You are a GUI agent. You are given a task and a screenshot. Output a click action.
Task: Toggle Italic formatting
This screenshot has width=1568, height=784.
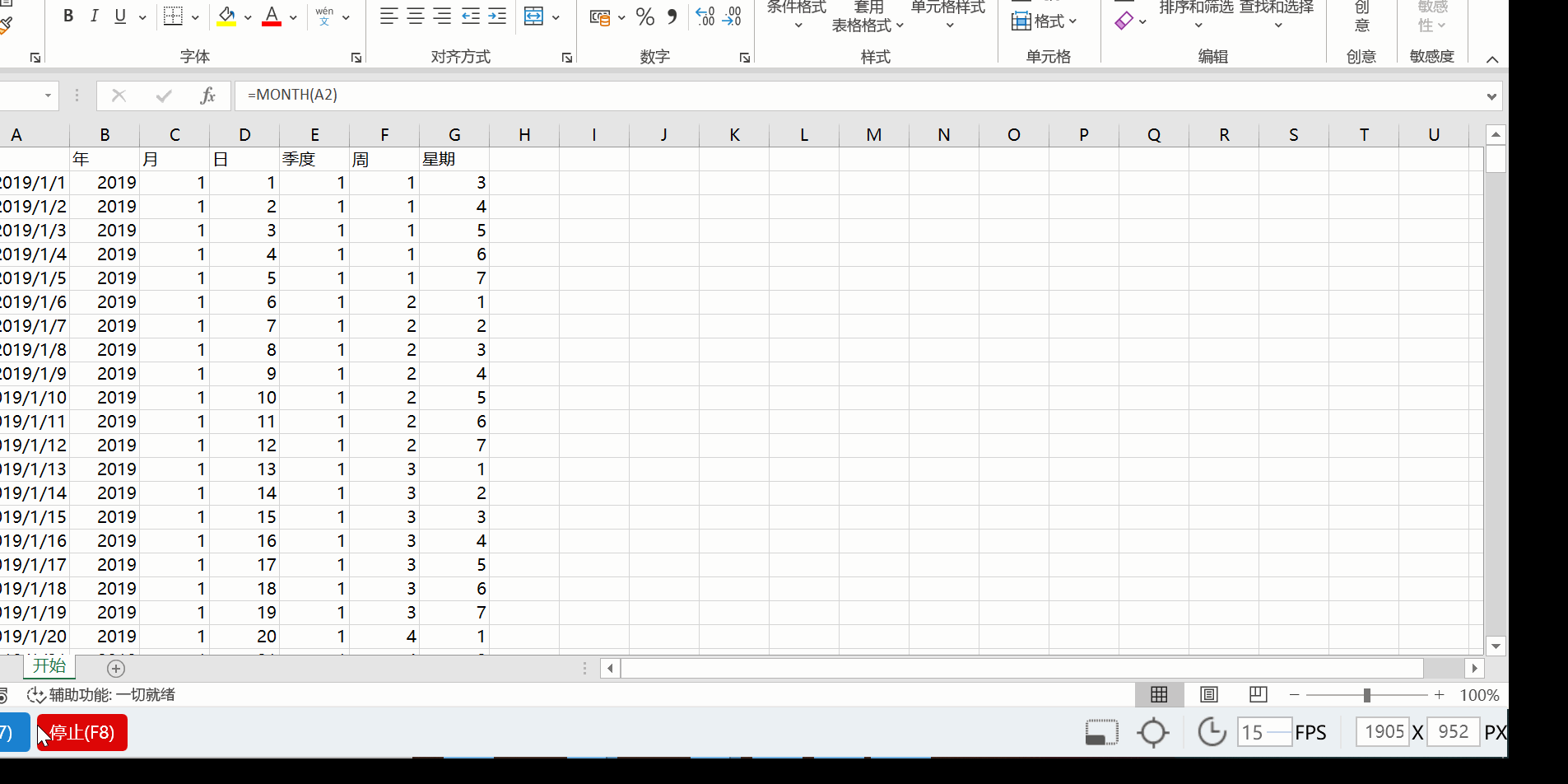click(x=94, y=16)
